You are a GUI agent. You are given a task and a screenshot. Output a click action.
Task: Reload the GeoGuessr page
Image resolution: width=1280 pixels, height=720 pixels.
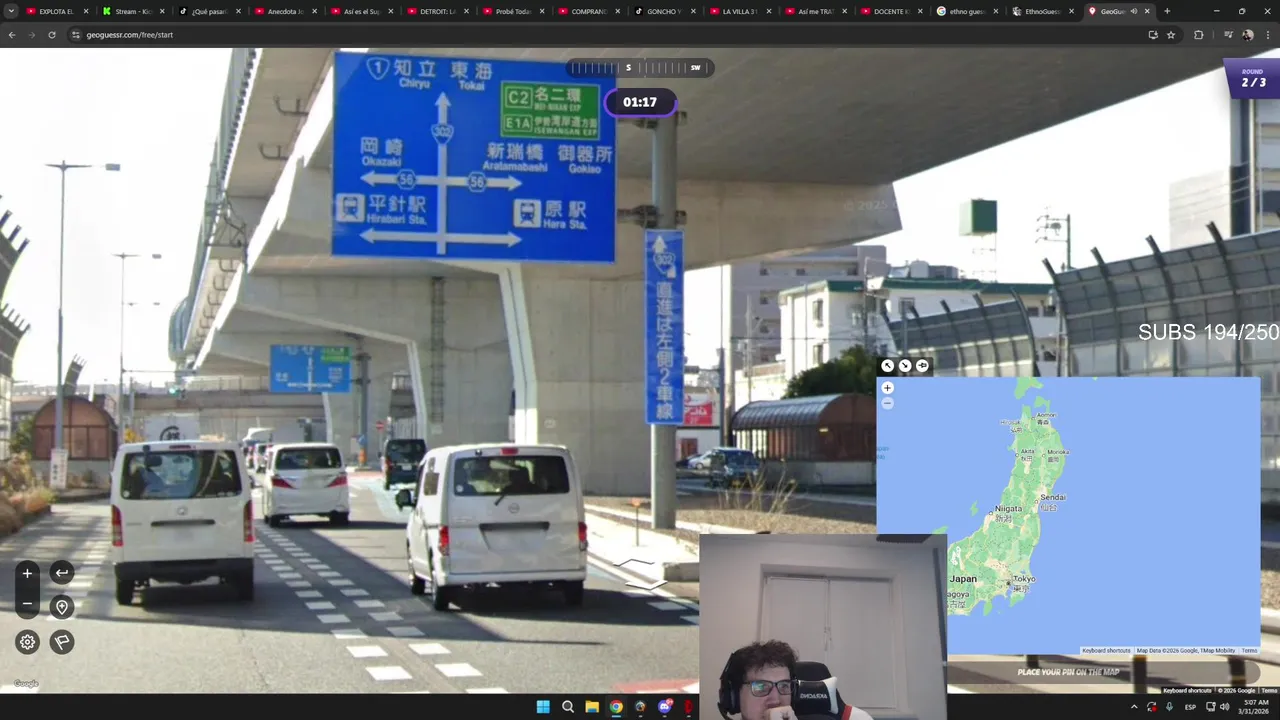tap(52, 35)
